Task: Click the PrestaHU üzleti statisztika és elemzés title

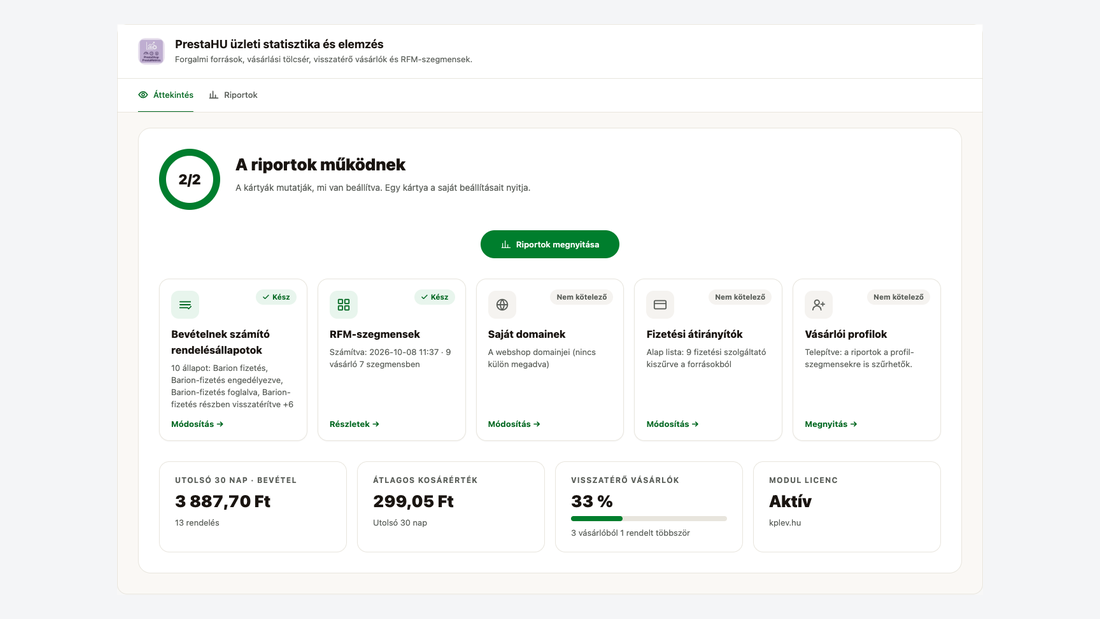Action: tap(279, 44)
